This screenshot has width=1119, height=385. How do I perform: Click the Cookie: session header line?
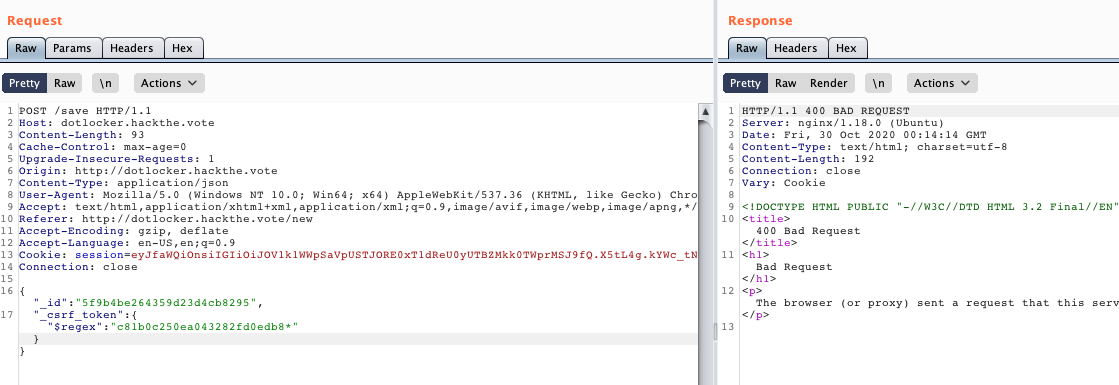point(358,255)
